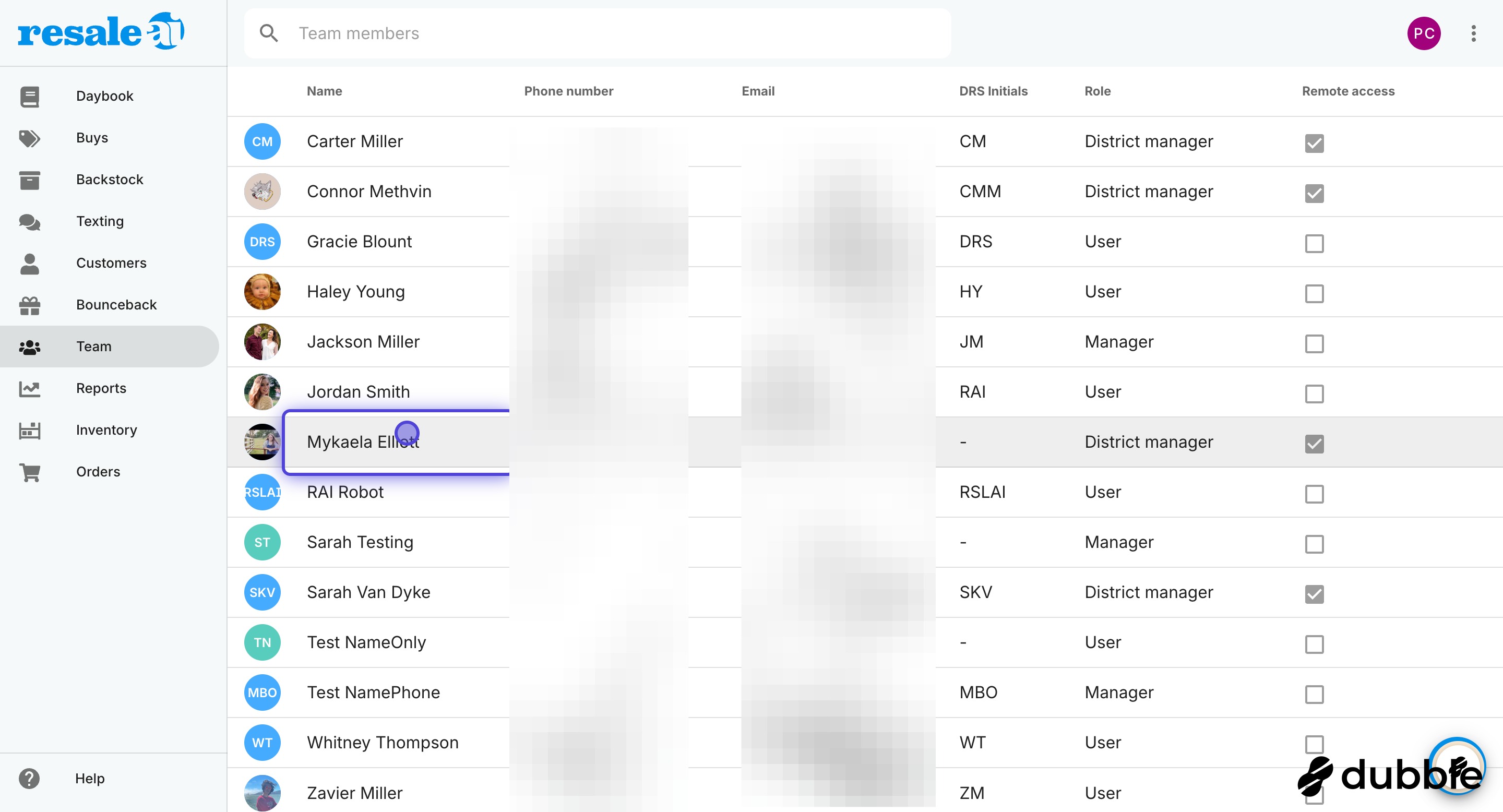Toggle remote access for Connor Methvin
Image resolution: width=1503 pixels, height=812 pixels.
pos(1314,193)
